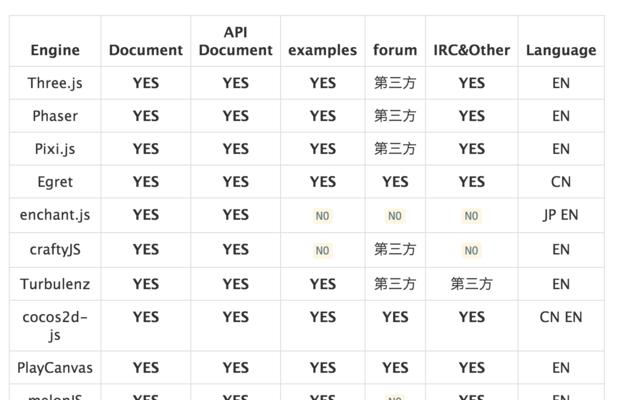Click NO under examples for enchant.js
The width and height of the screenshot is (619, 400).
323,216
